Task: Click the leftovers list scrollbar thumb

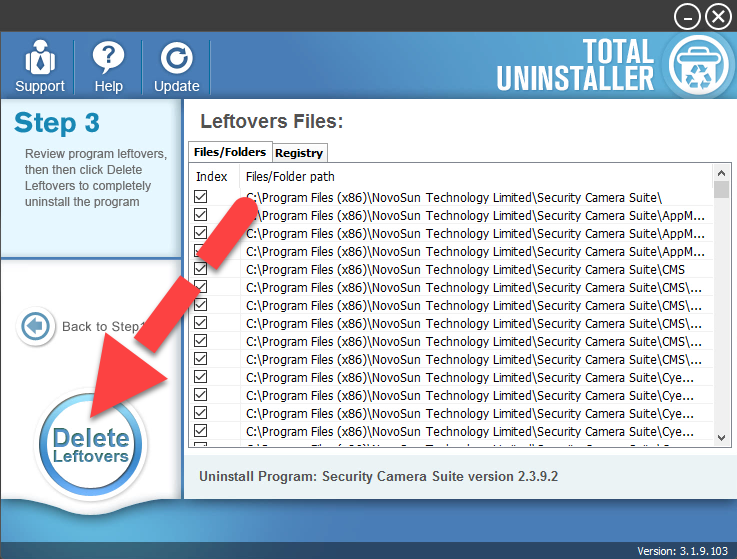Action: 721,189
